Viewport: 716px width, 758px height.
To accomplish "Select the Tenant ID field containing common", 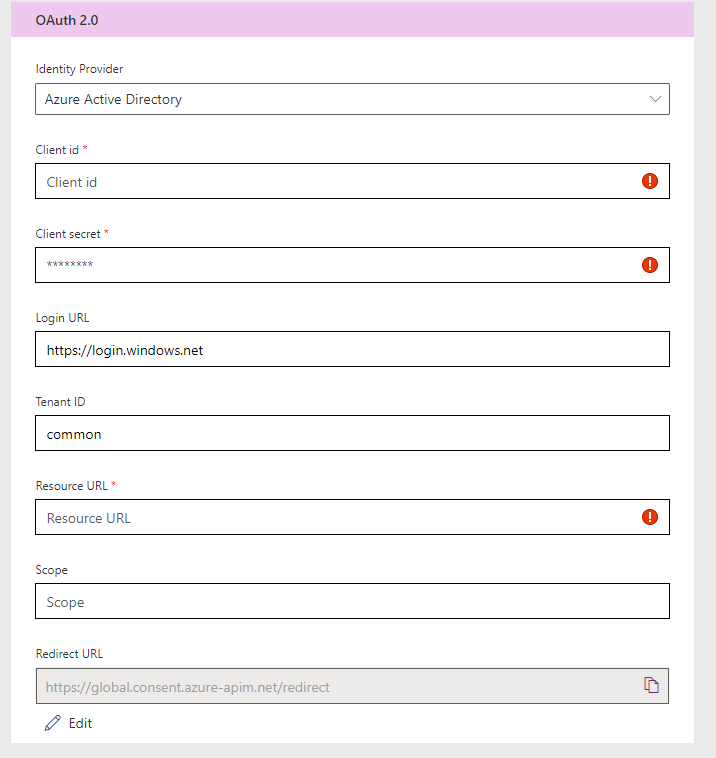I will 352,433.
